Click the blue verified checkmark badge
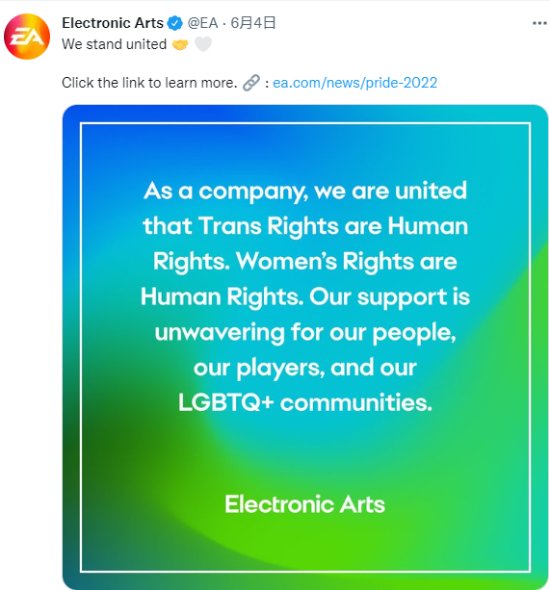 click(x=175, y=23)
